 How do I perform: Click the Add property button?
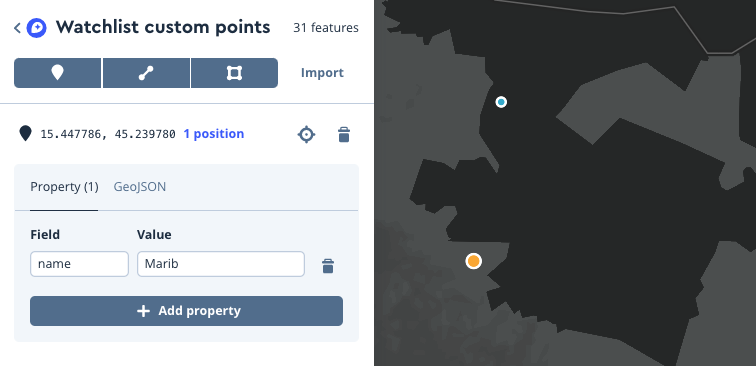coord(187,311)
